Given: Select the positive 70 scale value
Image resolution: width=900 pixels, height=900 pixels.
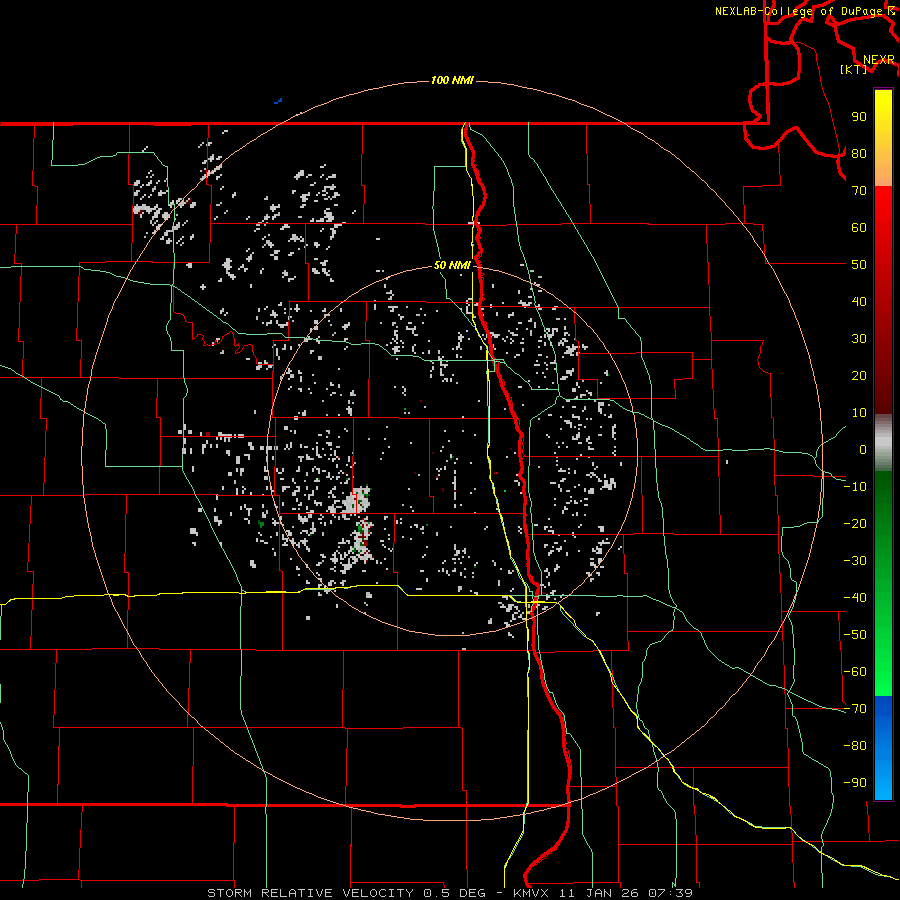Looking at the screenshot, I should pyautogui.click(x=859, y=191).
